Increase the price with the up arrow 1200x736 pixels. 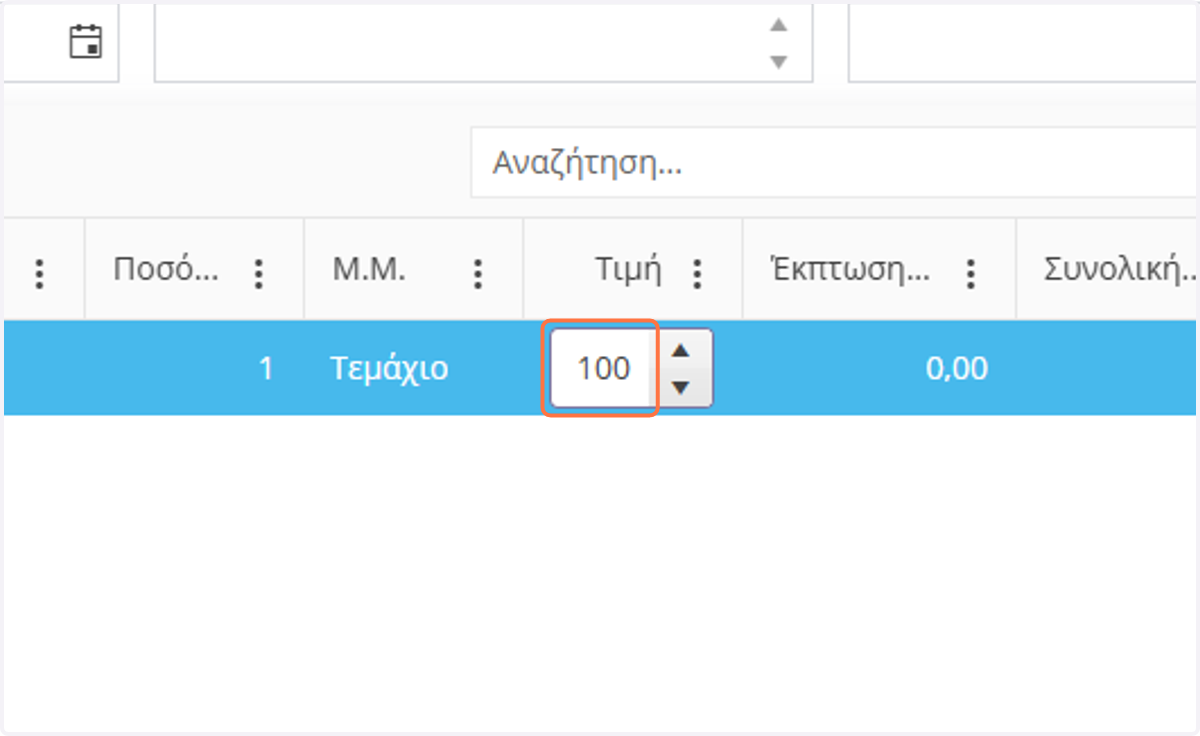681,351
